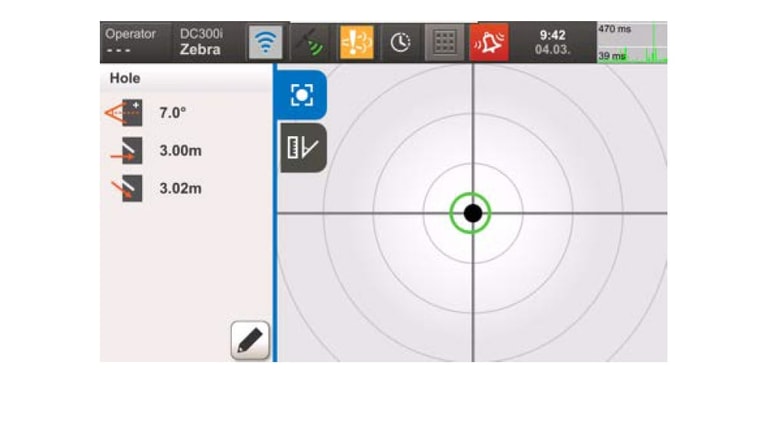Select the 3.00m depth value
Image resolution: width=768 pixels, height=440 pixels.
pos(181,151)
